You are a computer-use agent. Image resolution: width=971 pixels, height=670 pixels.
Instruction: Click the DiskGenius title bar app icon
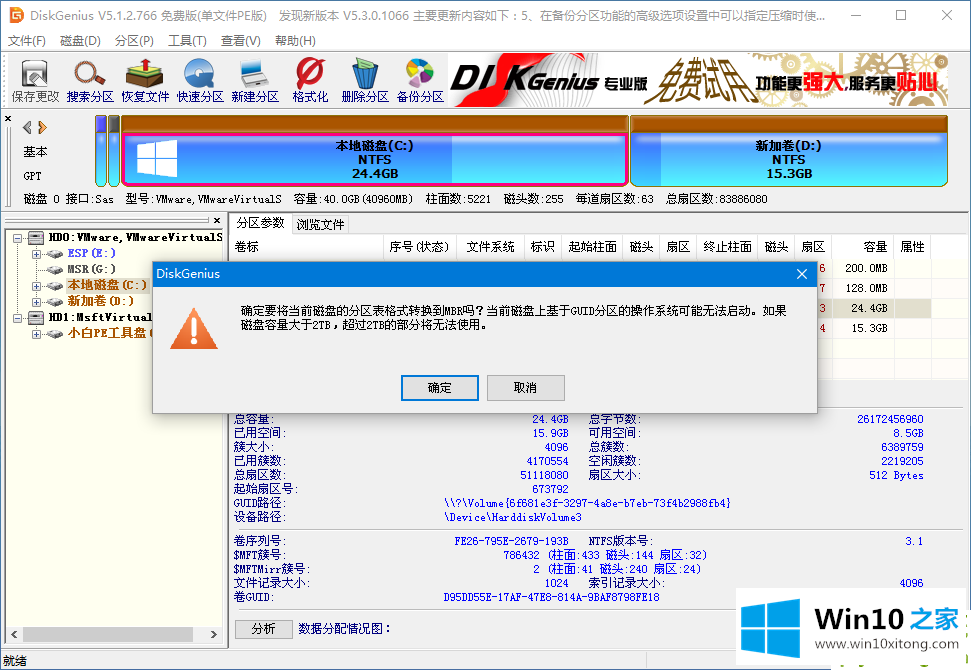tap(17, 15)
